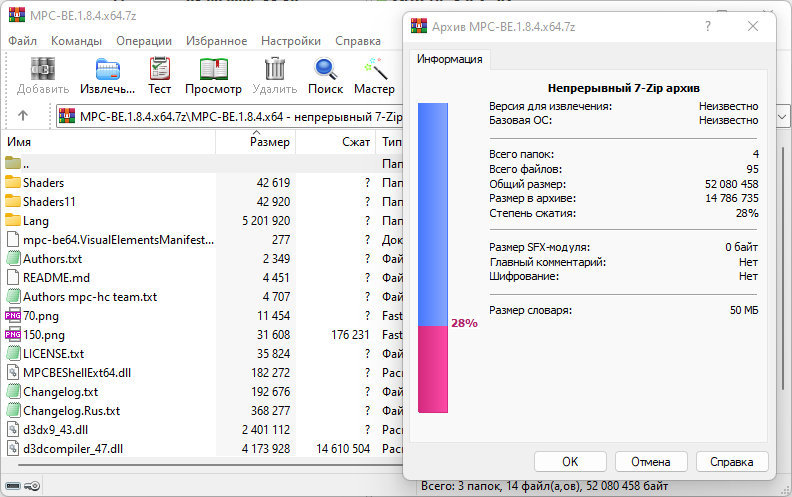Launch the Мастер wizard icon
Screen dimensions: 792x497
[375, 69]
